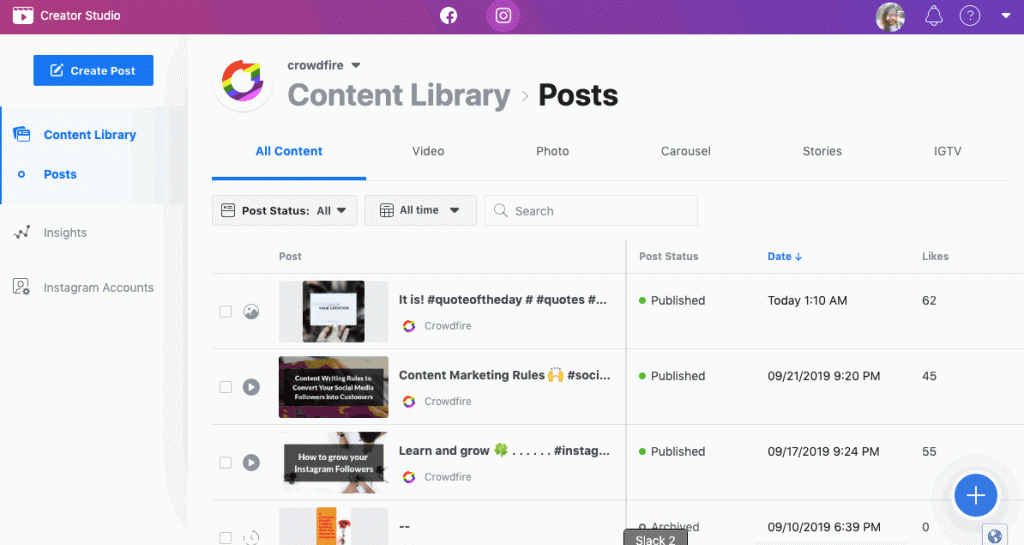Switch to the IGTV tab

click(x=946, y=152)
